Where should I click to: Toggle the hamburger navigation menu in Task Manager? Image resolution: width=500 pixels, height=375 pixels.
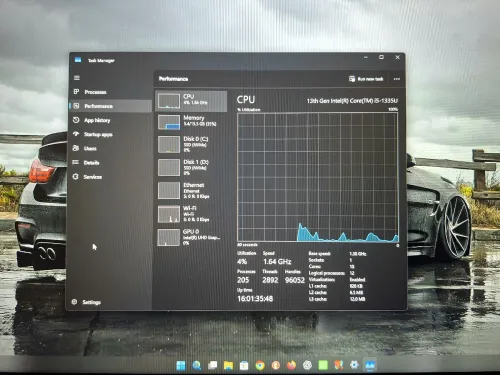click(x=77, y=78)
